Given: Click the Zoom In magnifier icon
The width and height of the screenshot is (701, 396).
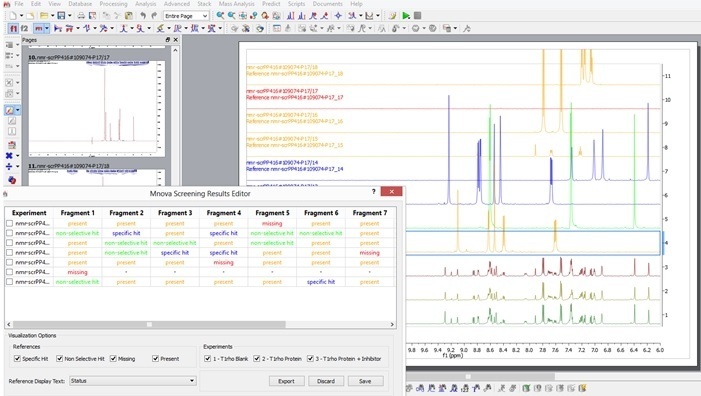Looking at the screenshot, I should click(220, 16).
